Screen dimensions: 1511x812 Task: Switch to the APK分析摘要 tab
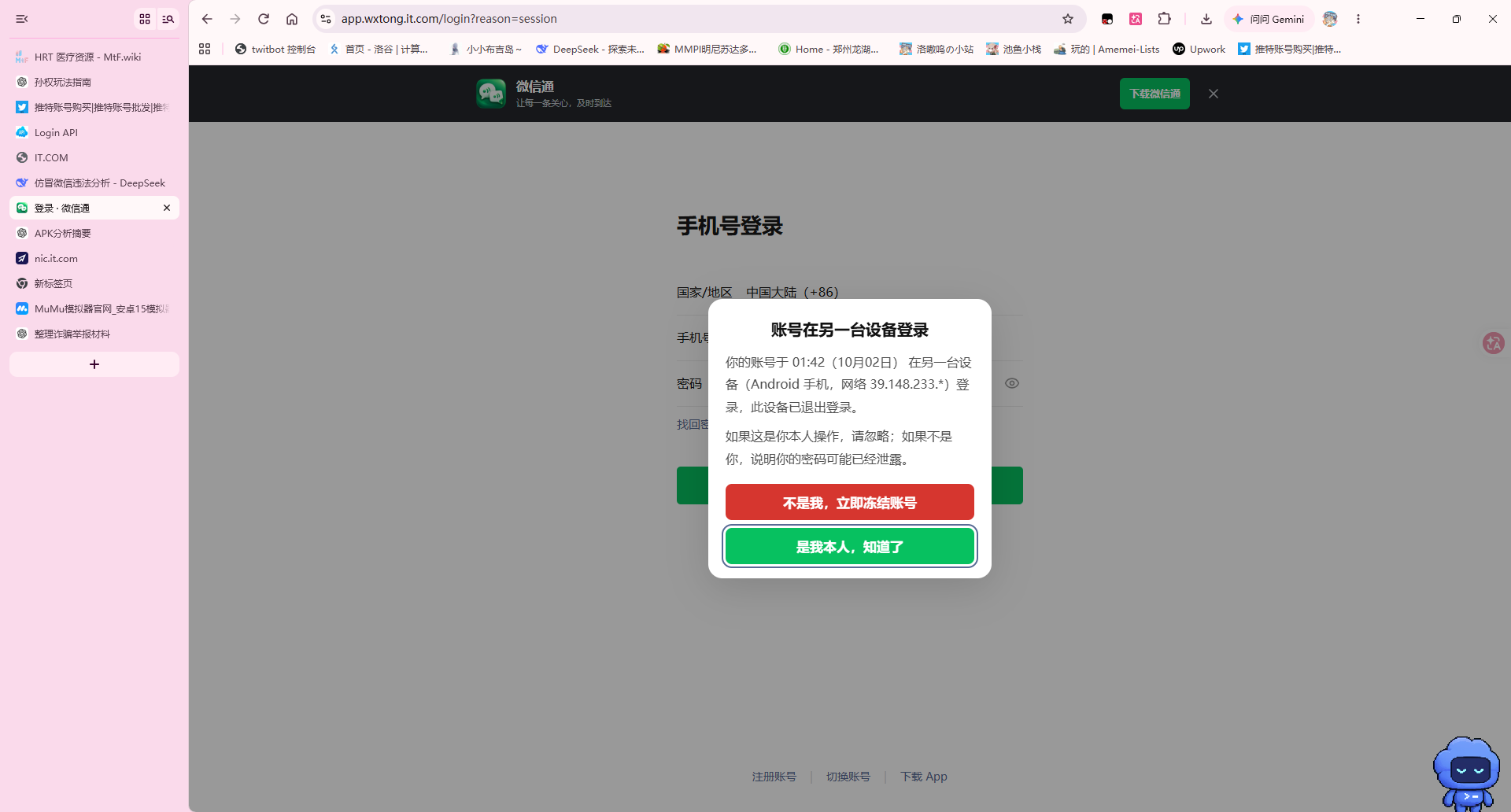point(94,233)
